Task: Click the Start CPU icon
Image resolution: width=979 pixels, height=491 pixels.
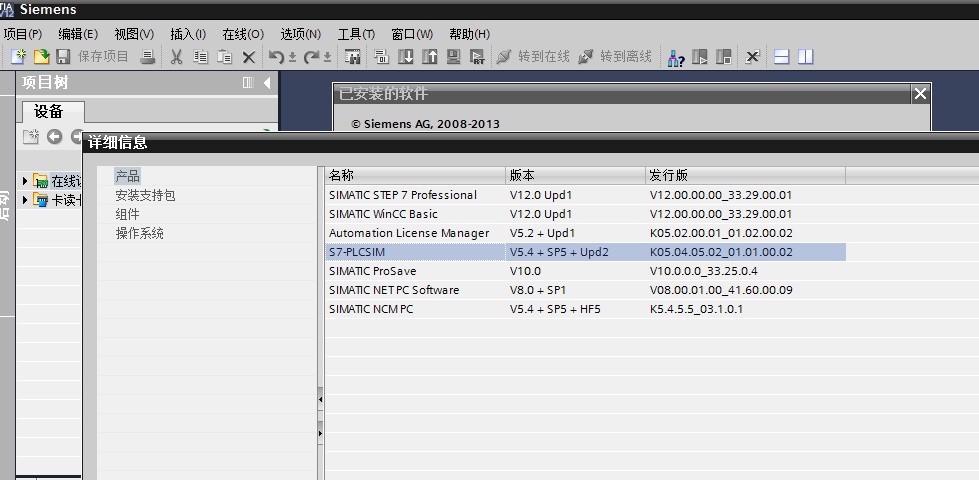Action: (x=700, y=57)
